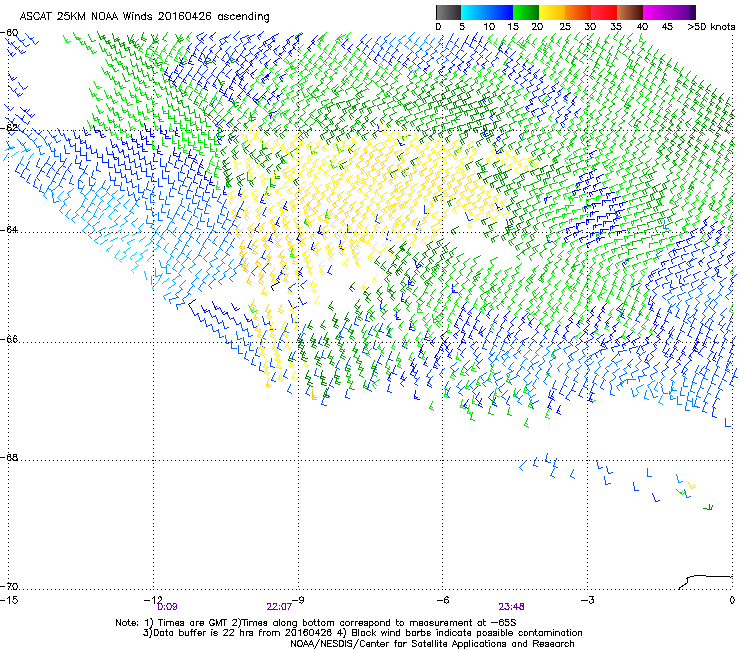Image resolution: width=740 pixels, height=650 pixels.
Task: Click the latitude label '-66'
Action: (10, 339)
